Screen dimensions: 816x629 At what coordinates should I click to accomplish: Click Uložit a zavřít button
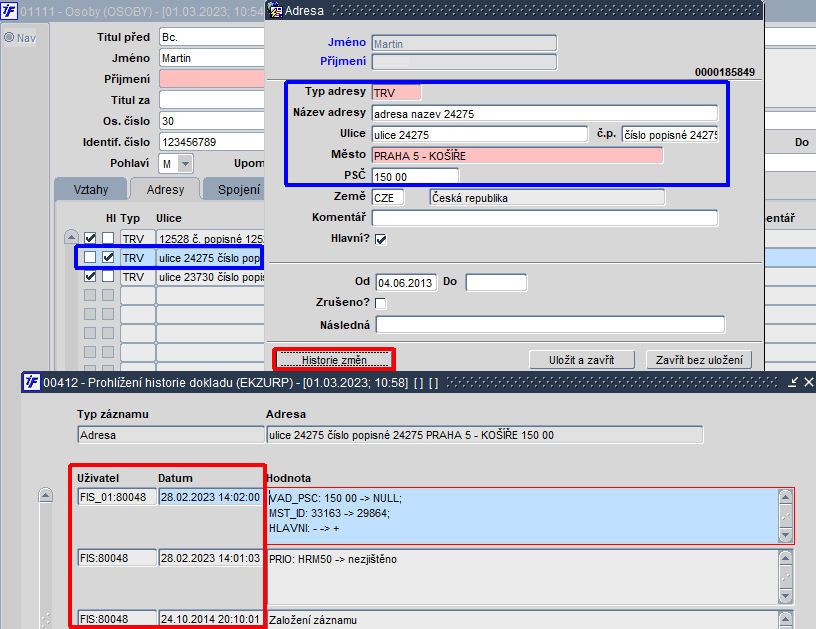[582, 360]
